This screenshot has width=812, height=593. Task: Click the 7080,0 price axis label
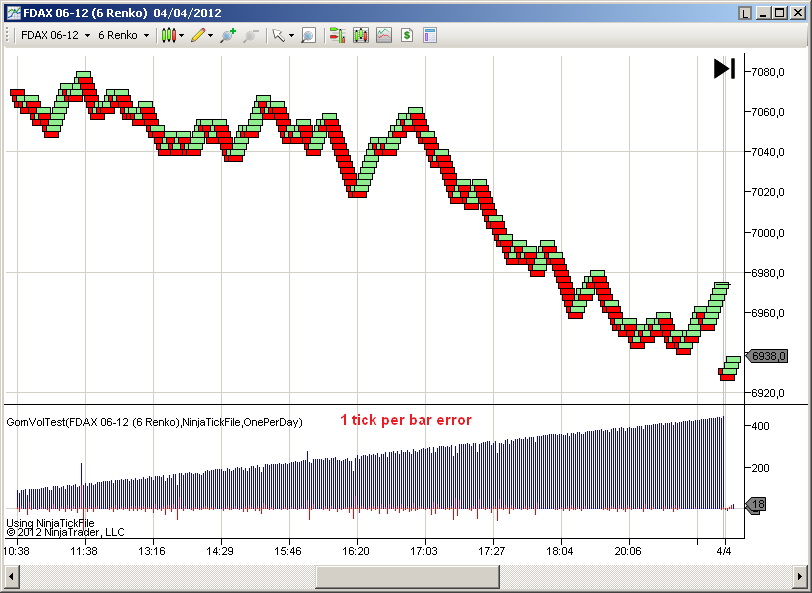pos(767,72)
